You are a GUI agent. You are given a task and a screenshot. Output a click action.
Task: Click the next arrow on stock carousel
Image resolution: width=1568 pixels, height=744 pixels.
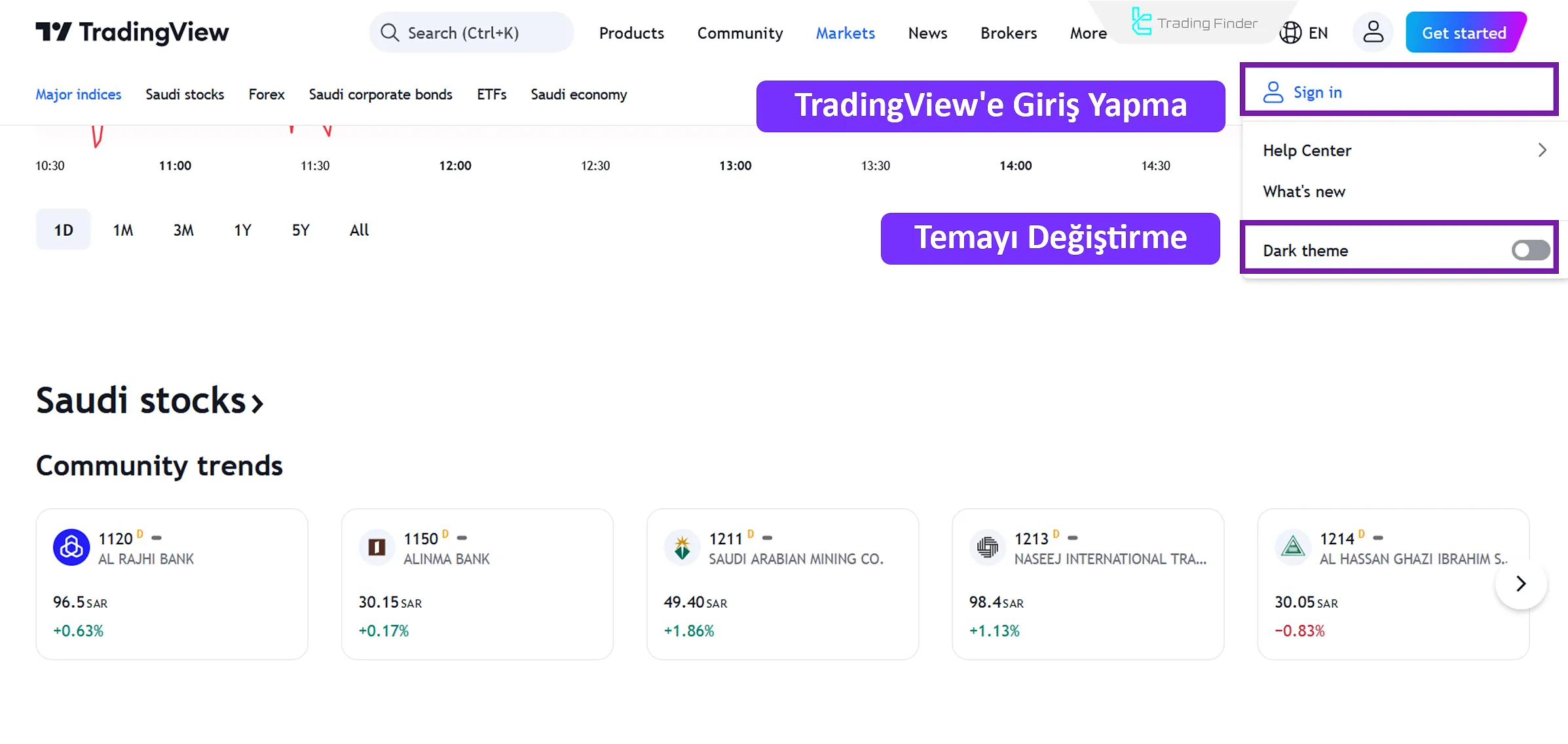point(1520,584)
